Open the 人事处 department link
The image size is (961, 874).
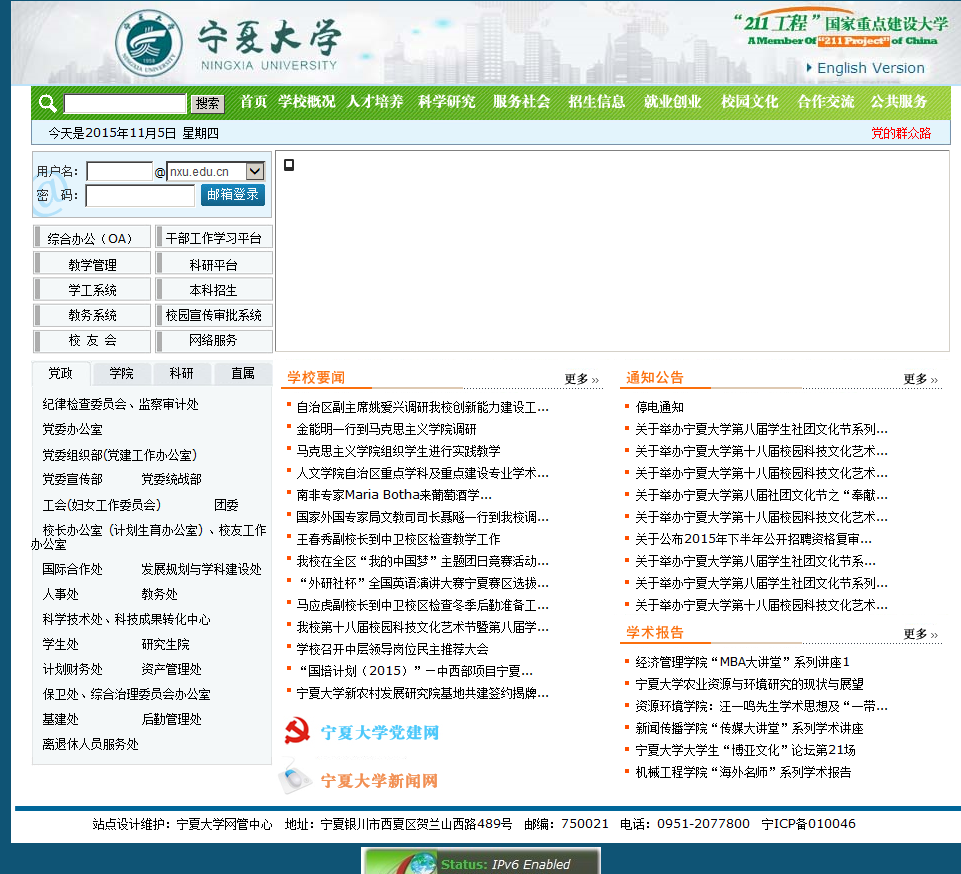[60, 595]
